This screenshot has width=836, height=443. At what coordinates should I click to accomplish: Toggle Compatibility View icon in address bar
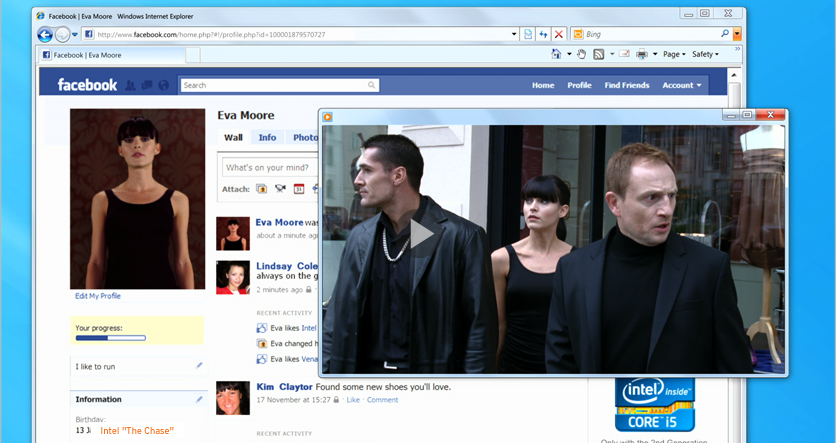pyautogui.click(x=528, y=34)
